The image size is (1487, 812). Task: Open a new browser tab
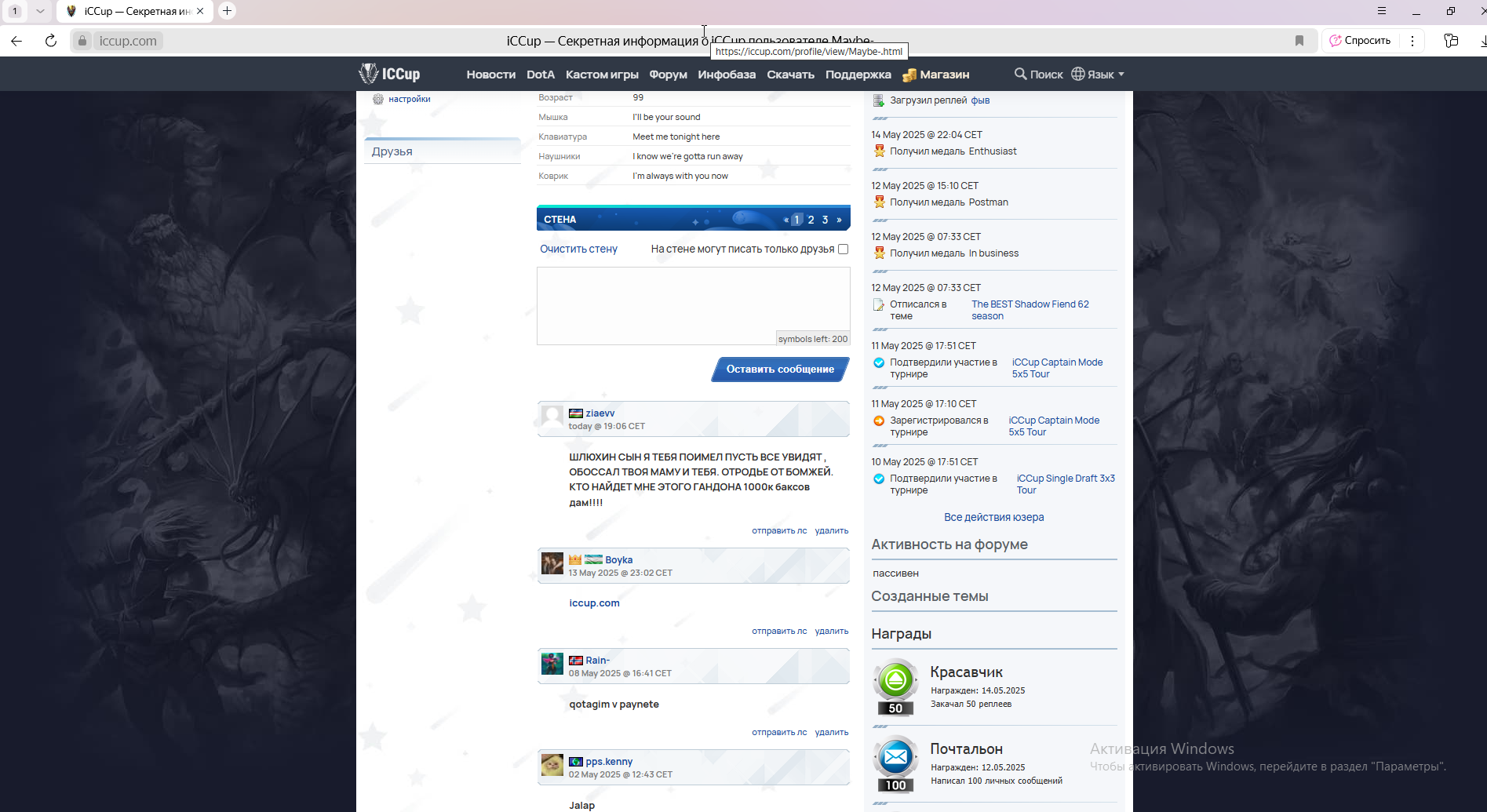[227, 11]
